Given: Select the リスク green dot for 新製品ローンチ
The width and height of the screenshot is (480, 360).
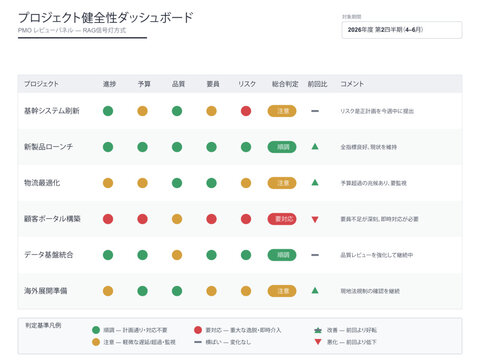Looking at the screenshot, I should pos(246,147).
